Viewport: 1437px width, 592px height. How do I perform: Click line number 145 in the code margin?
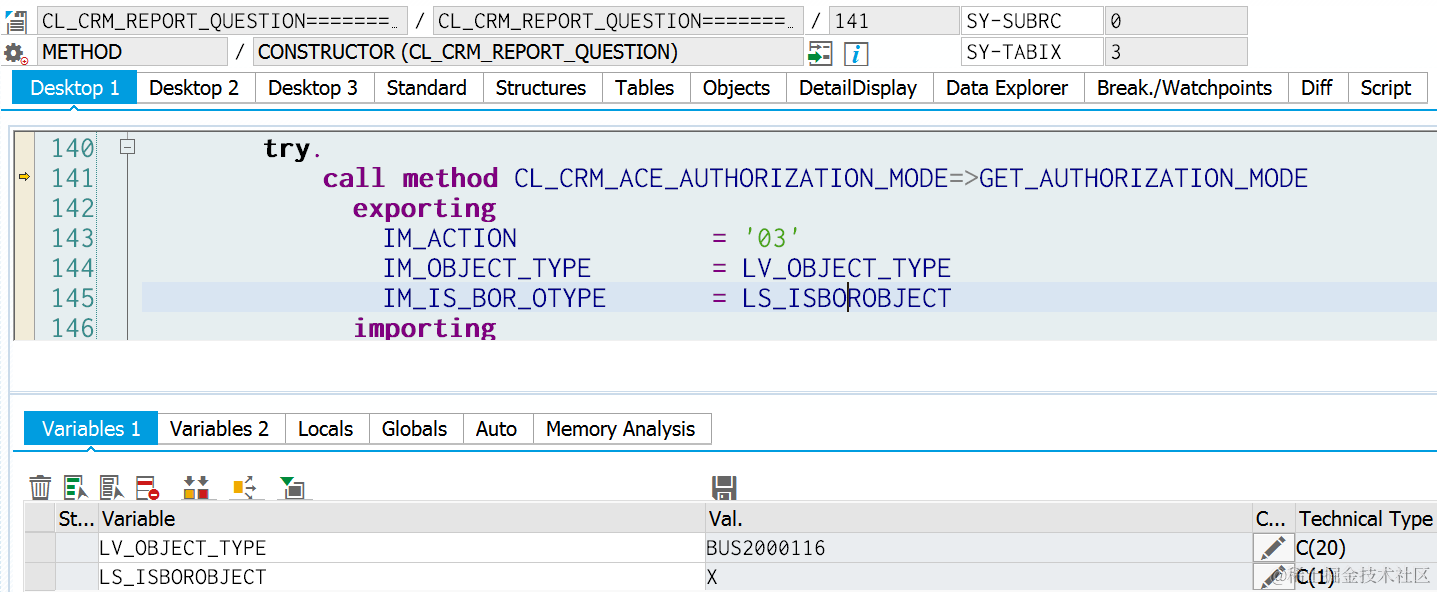[73, 298]
